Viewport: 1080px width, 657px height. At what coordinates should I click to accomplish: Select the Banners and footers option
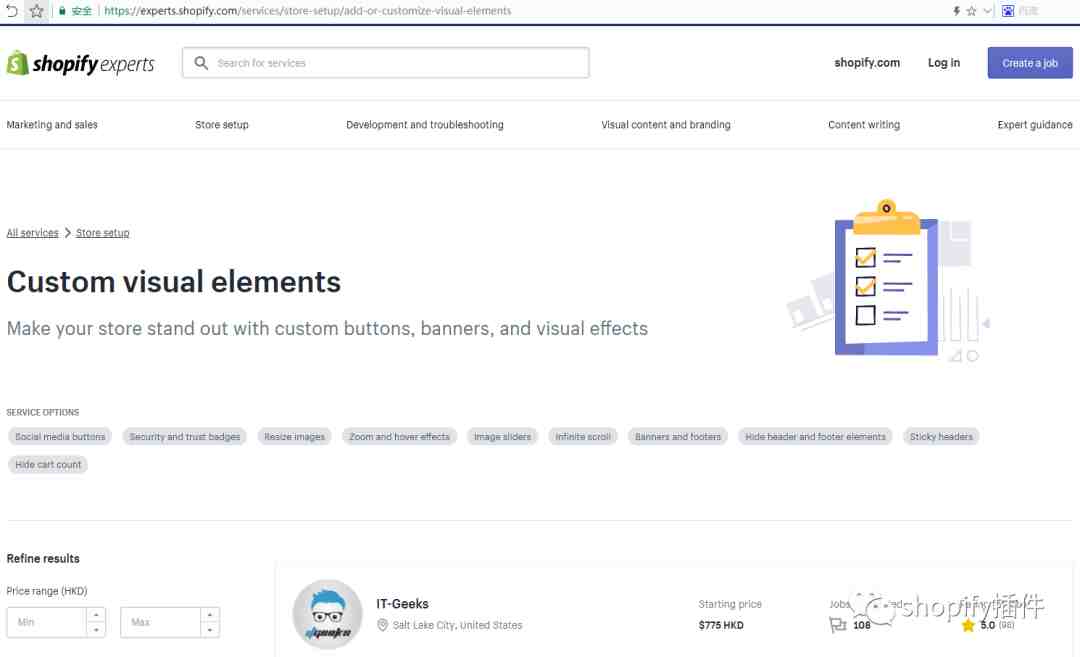tap(678, 437)
